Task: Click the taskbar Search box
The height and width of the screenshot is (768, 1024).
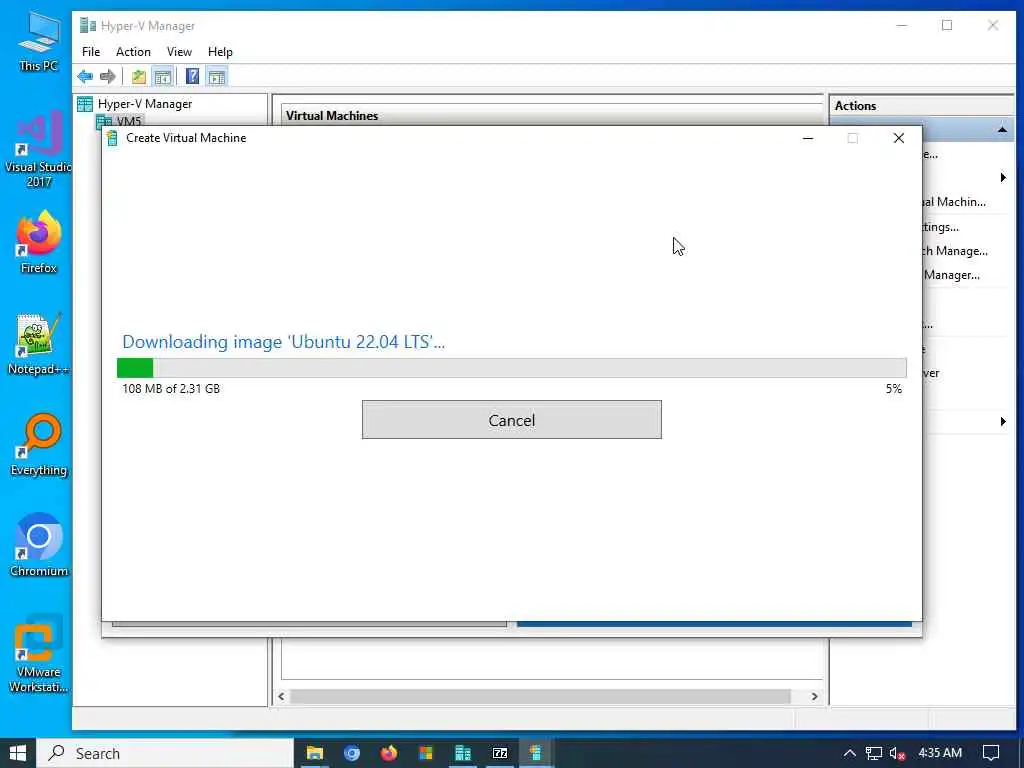Action: 165,753
